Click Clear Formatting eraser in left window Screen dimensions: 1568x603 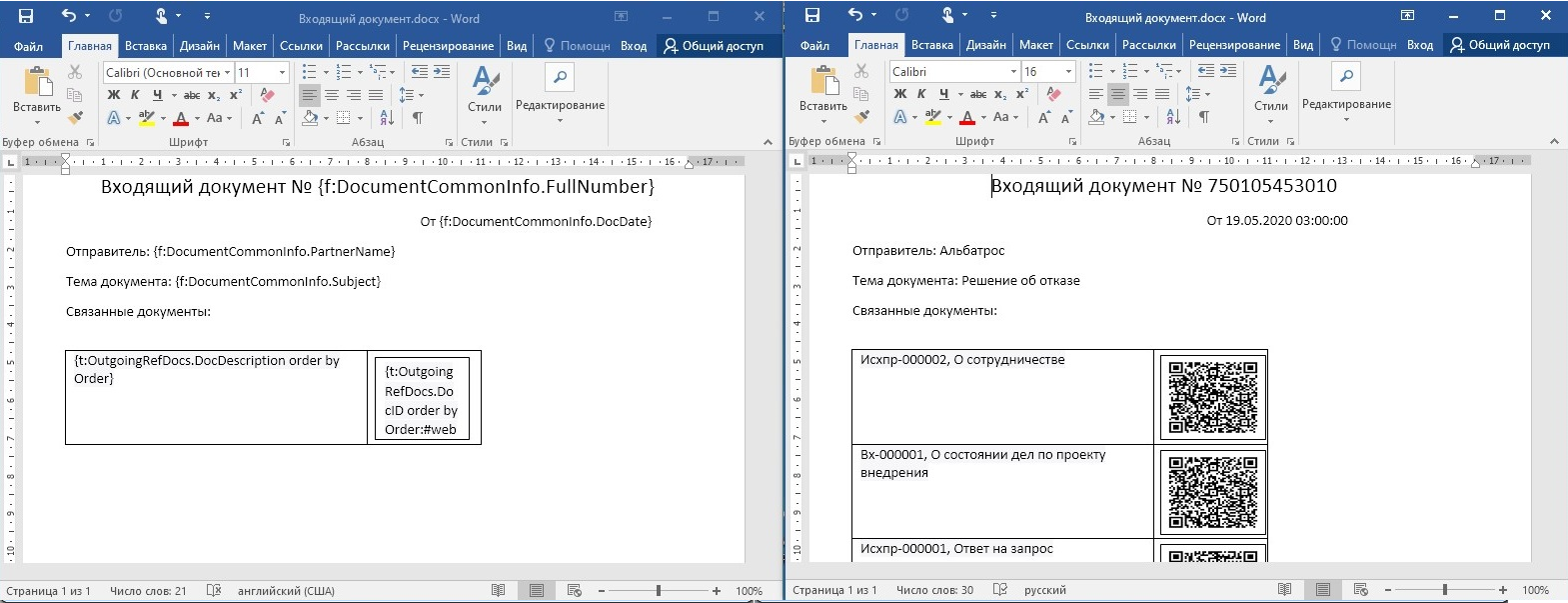(x=267, y=95)
